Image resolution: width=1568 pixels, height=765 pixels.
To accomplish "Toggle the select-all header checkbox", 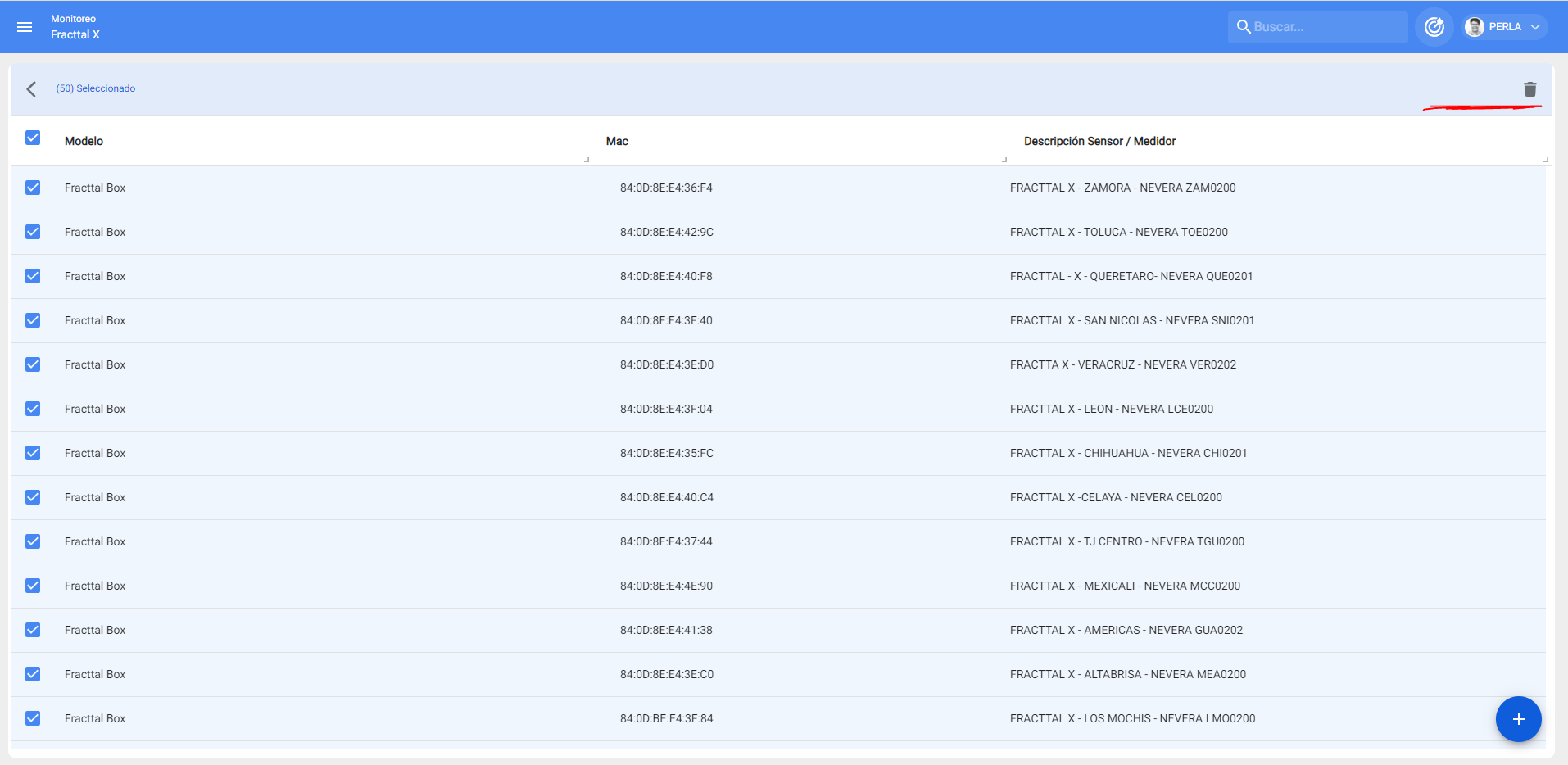I will (33, 138).
